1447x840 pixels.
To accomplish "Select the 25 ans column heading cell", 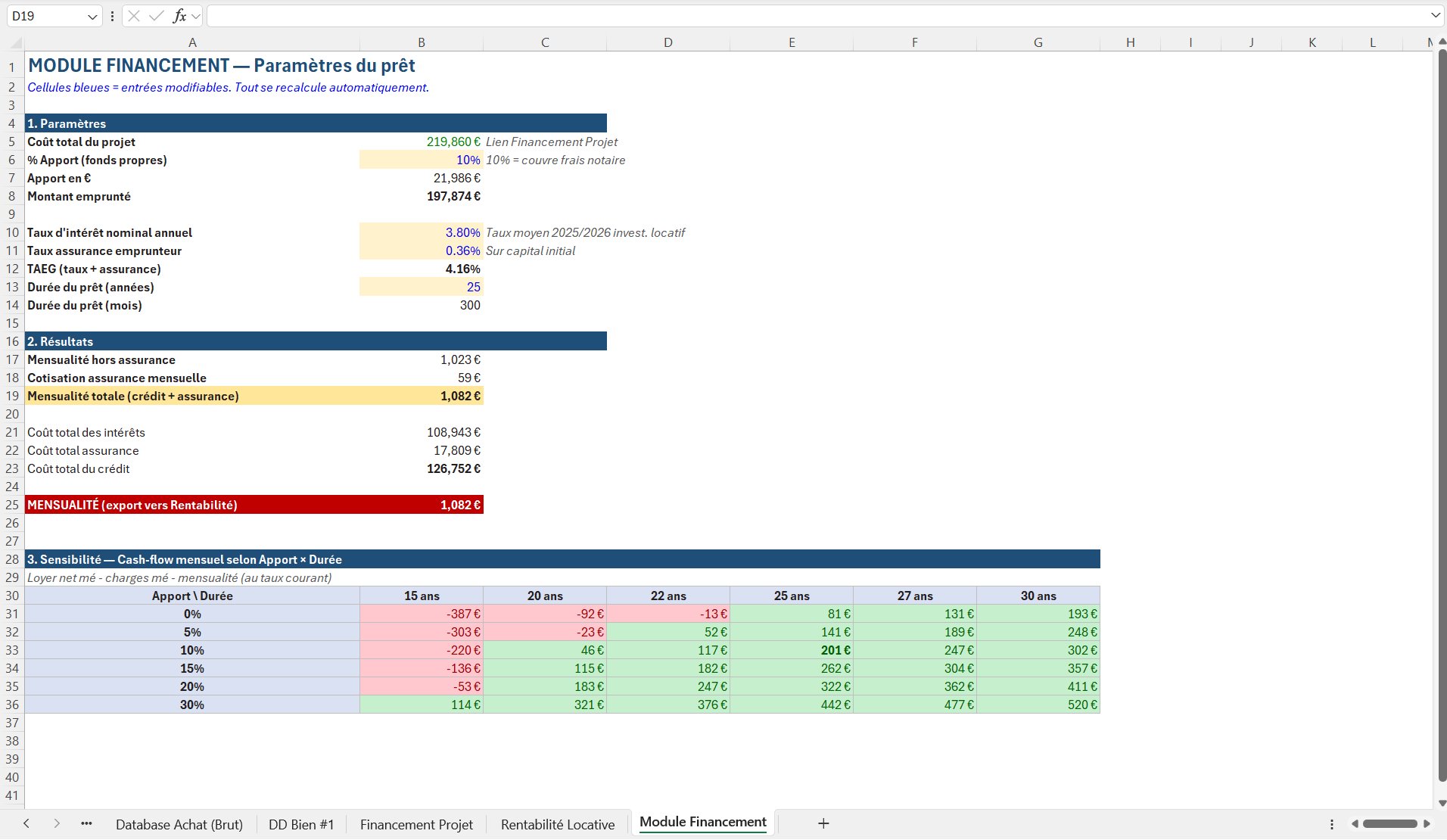I will coord(792,596).
